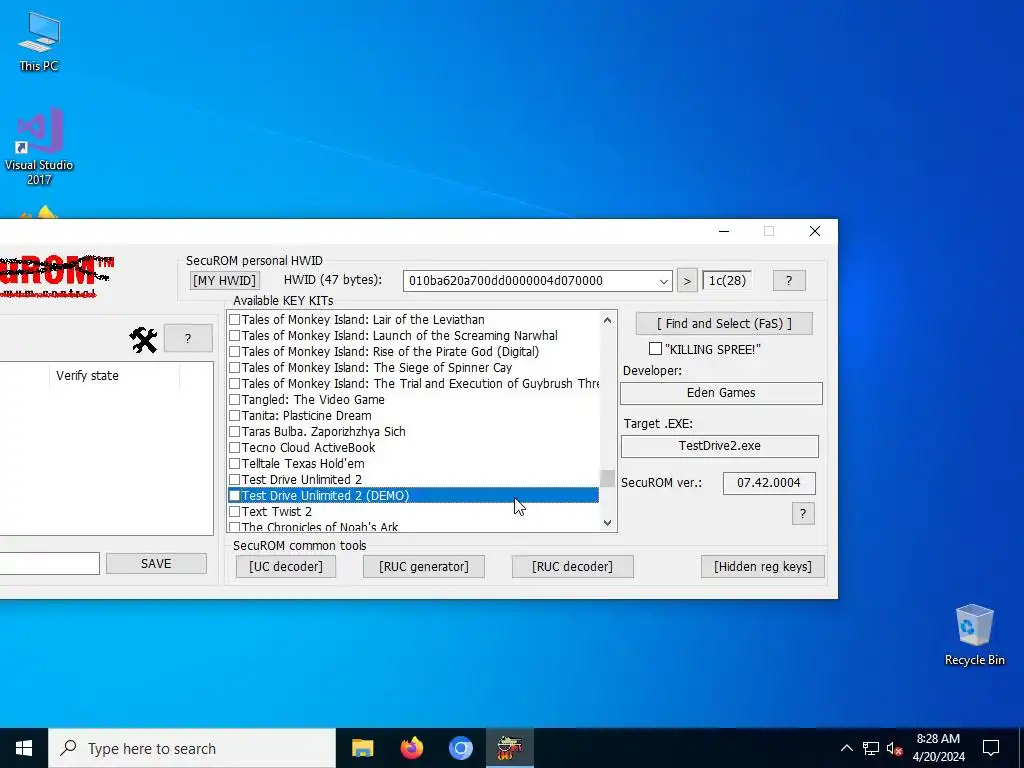Click the taskbar clock showing 8:28 AM
The height and width of the screenshot is (768, 1024).
coord(938,748)
